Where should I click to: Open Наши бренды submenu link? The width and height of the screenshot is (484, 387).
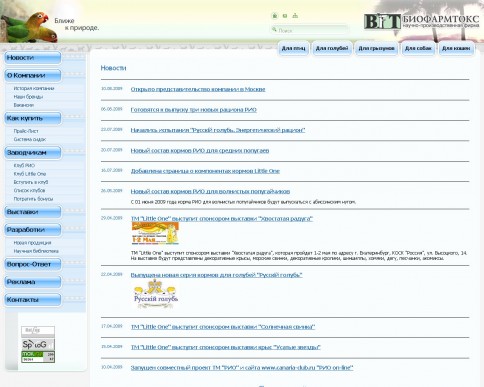pyautogui.click(x=28, y=97)
